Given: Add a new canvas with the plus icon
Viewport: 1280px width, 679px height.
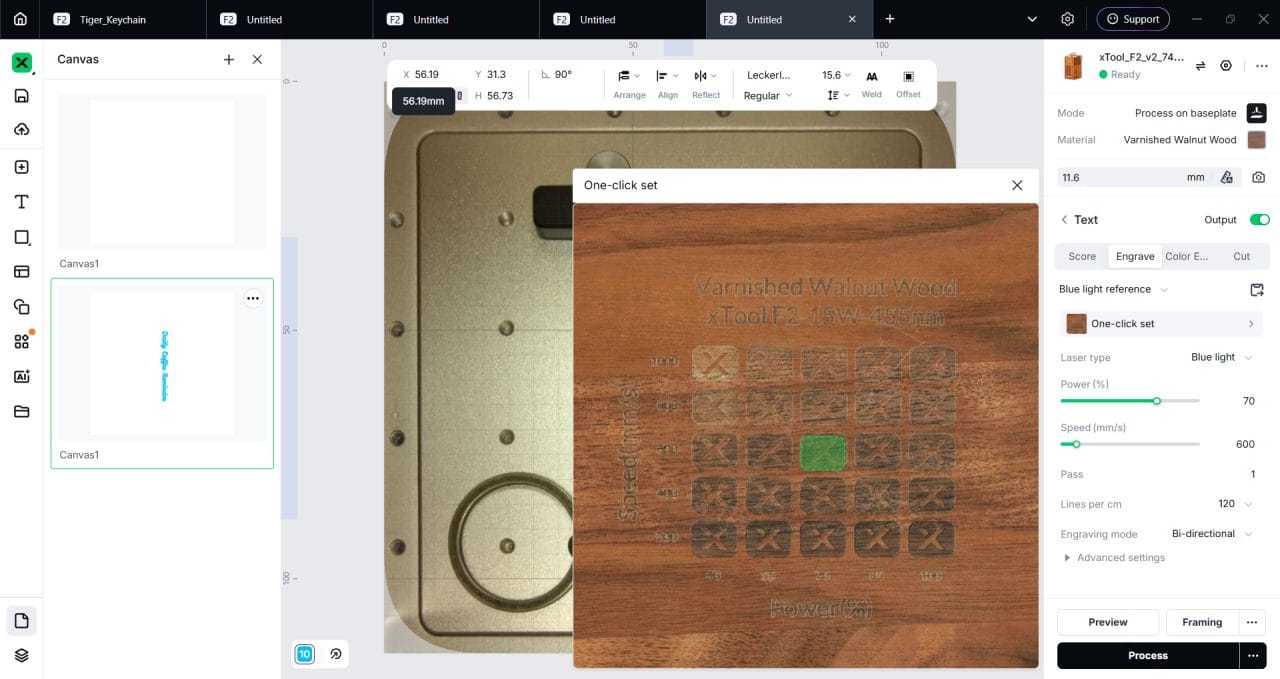Looking at the screenshot, I should pyautogui.click(x=229, y=60).
